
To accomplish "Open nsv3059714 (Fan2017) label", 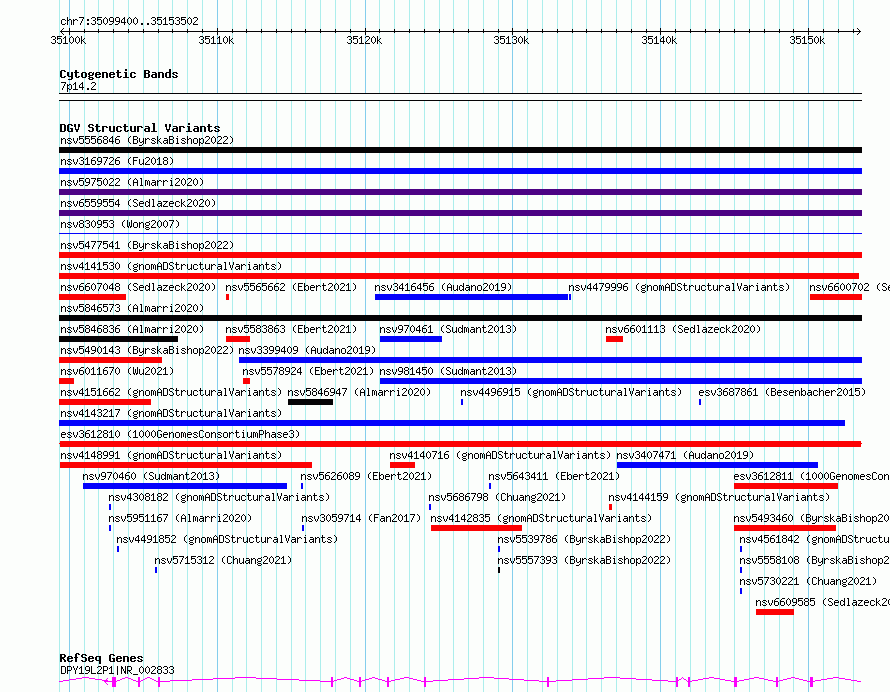I will [361, 518].
